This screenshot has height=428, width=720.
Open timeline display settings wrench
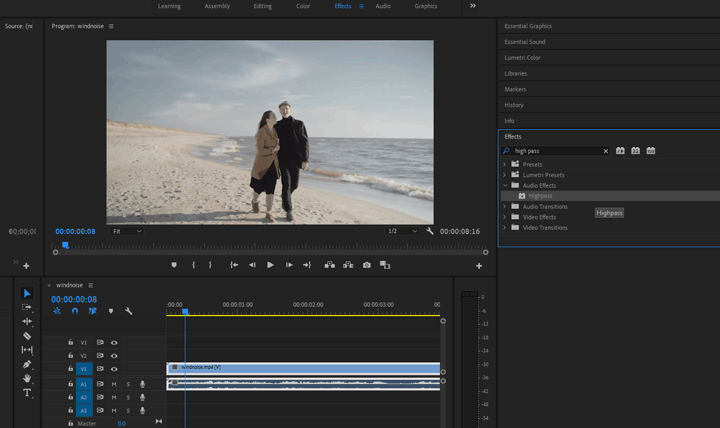tap(128, 311)
